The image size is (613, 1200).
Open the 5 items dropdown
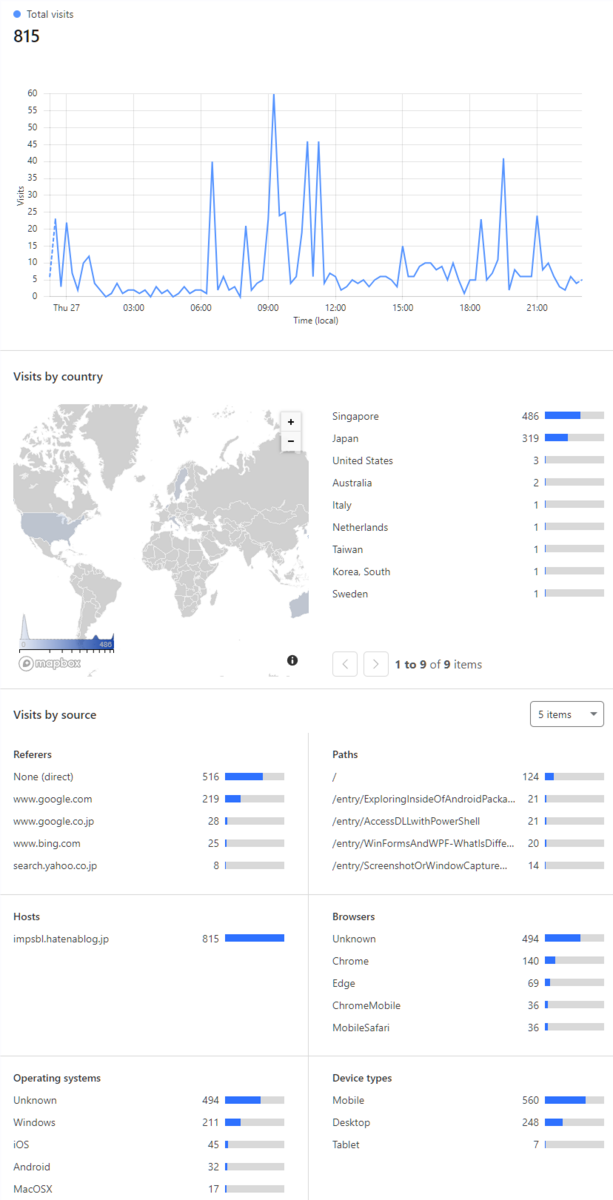pyautogui.click(x=566, y=714)
